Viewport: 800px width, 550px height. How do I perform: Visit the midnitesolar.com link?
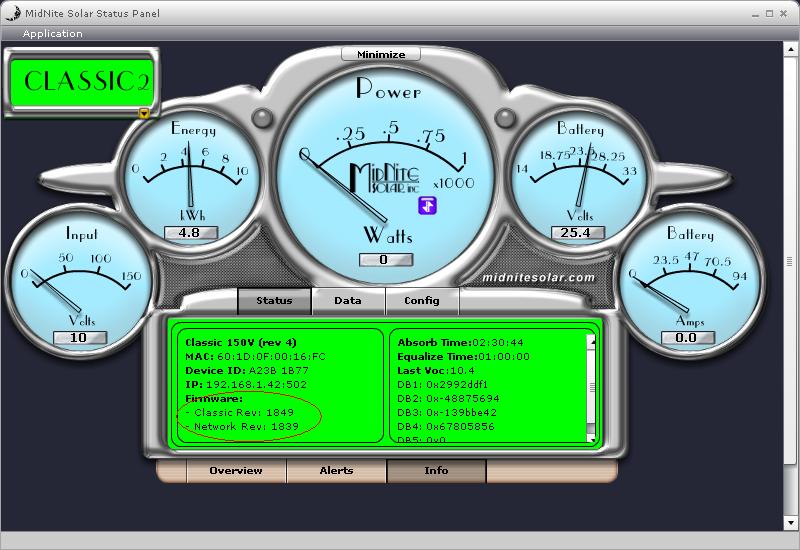(x=538, y=278)
